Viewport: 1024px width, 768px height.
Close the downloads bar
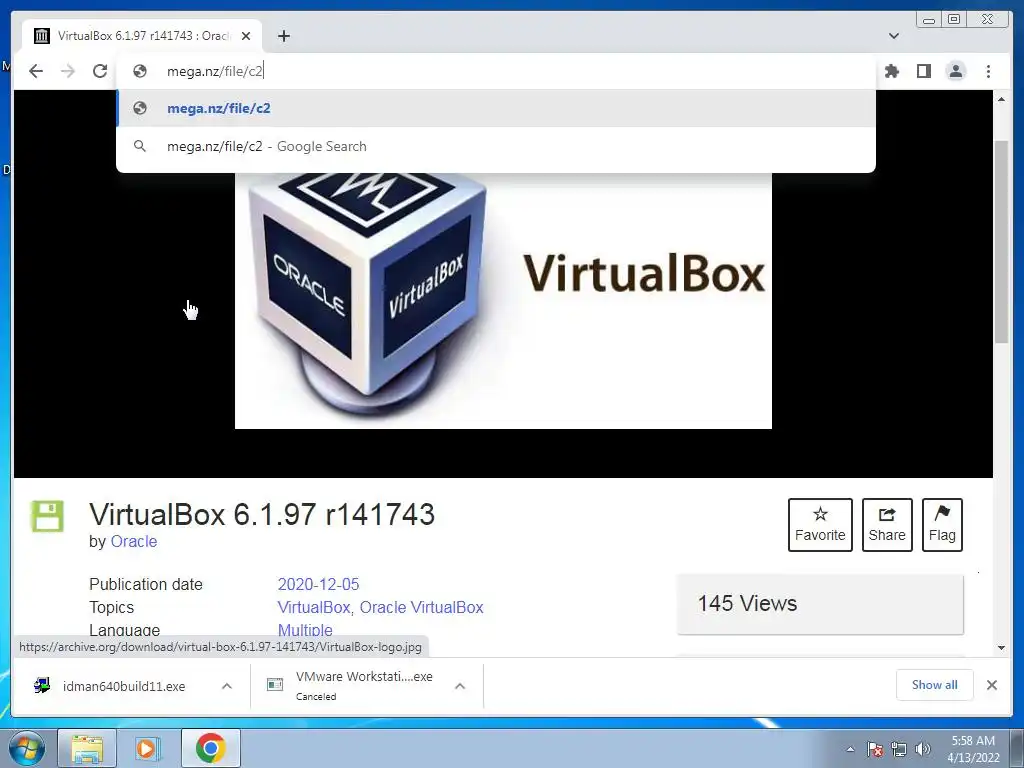991,685
